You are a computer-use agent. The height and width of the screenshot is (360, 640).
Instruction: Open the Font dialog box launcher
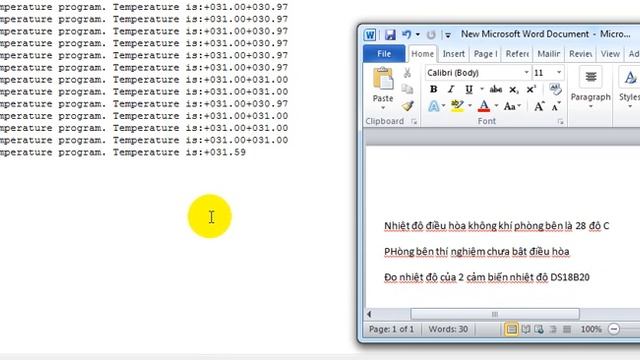pyautogui.click(x=560, y=122)
